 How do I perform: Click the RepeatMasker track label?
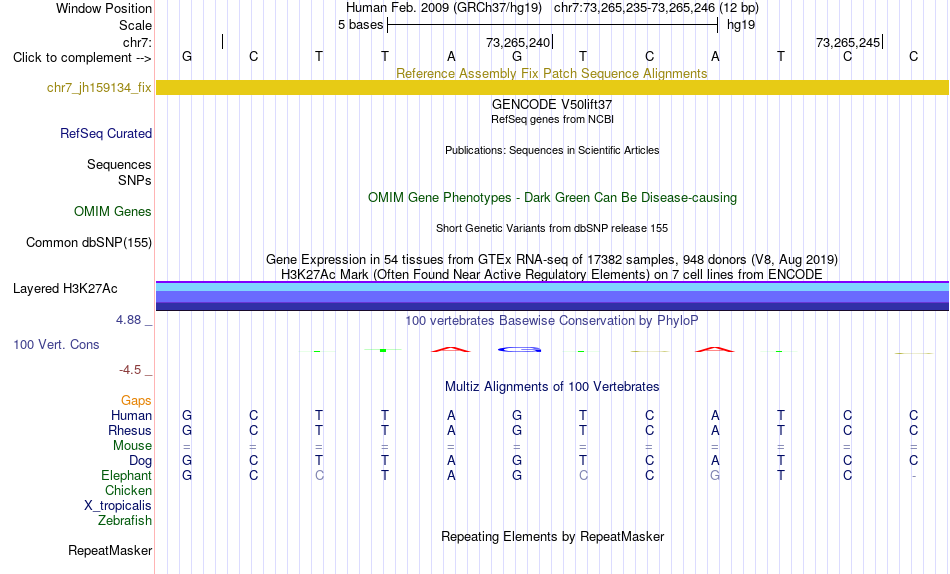pyautogui.click(x=110, y=550)
